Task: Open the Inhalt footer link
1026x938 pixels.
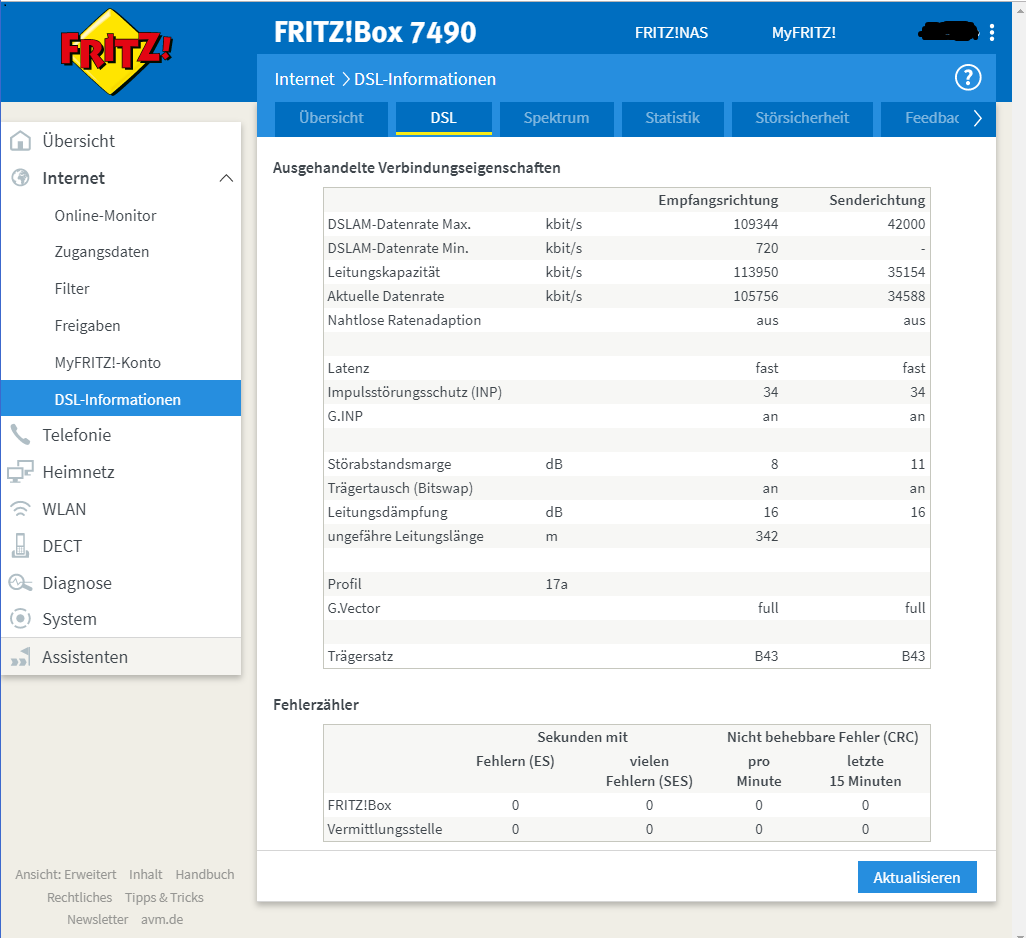Action: coord(145,875)
